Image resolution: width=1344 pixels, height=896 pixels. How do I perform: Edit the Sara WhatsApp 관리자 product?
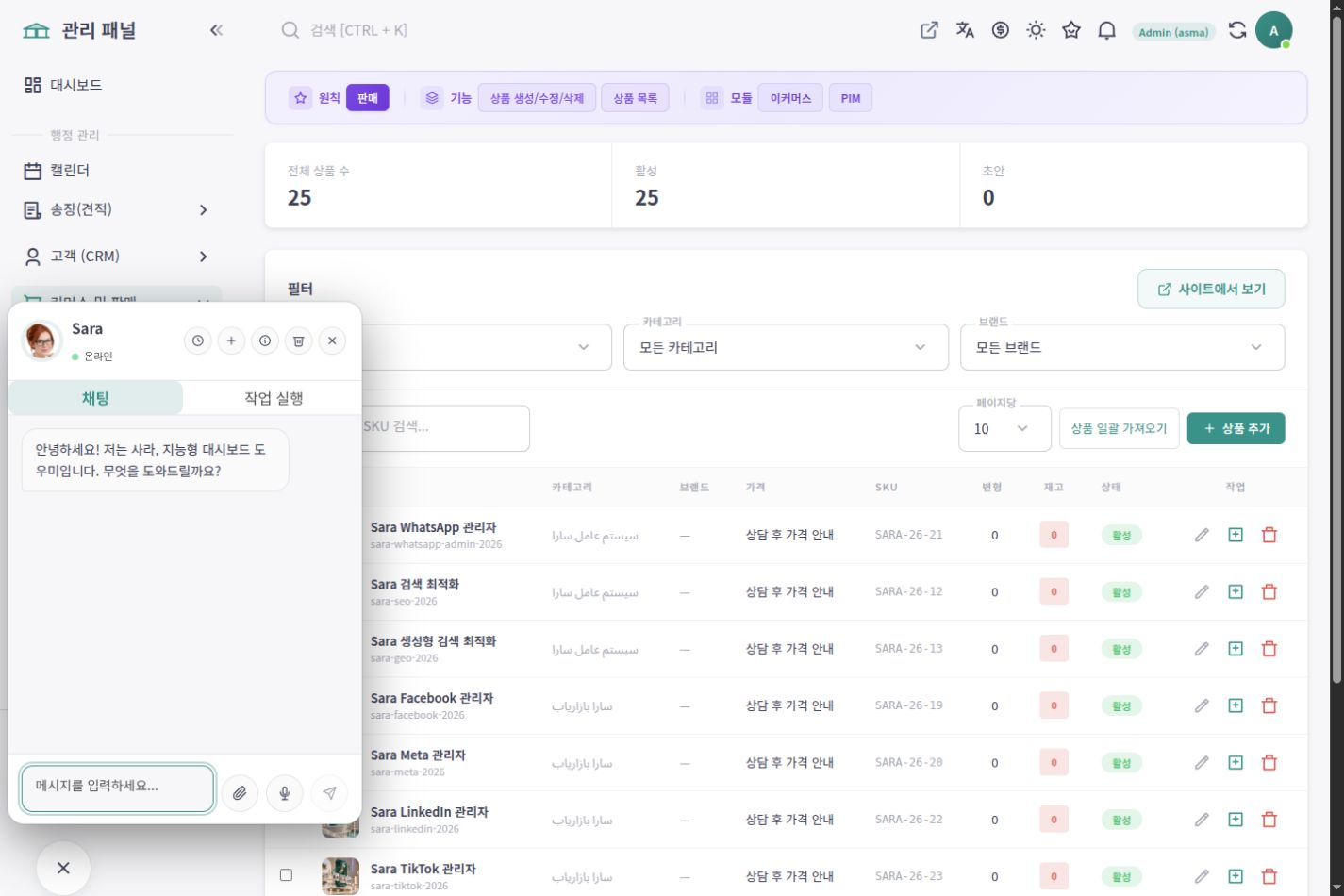click(1202, 535)
